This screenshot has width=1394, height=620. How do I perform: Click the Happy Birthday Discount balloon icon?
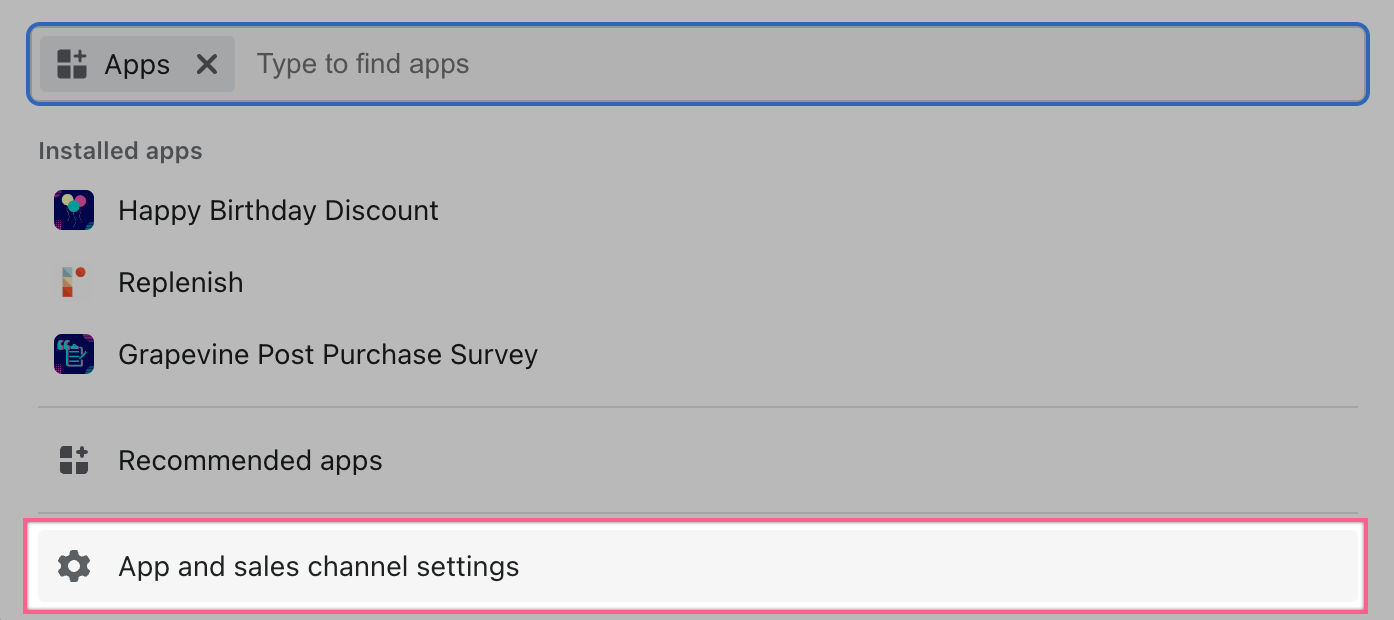[74, 211]
